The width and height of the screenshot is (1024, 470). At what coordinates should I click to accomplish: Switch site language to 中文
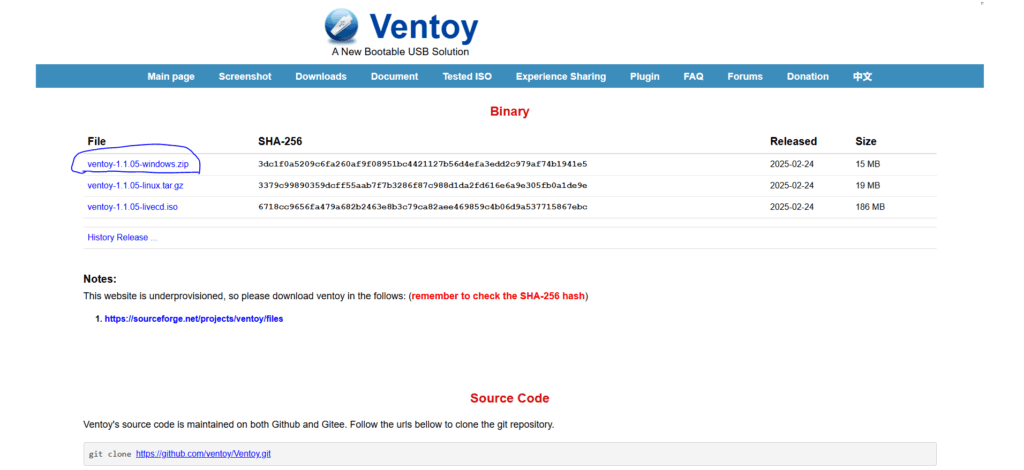(x=862, y=76)
